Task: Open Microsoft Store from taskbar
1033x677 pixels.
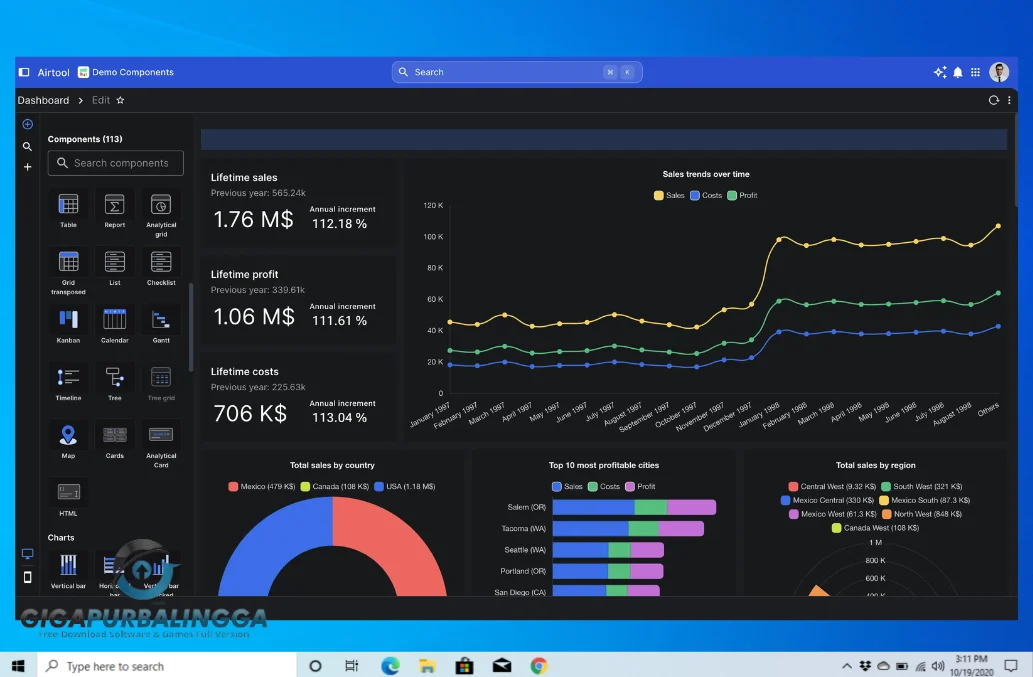Action: 464,666
